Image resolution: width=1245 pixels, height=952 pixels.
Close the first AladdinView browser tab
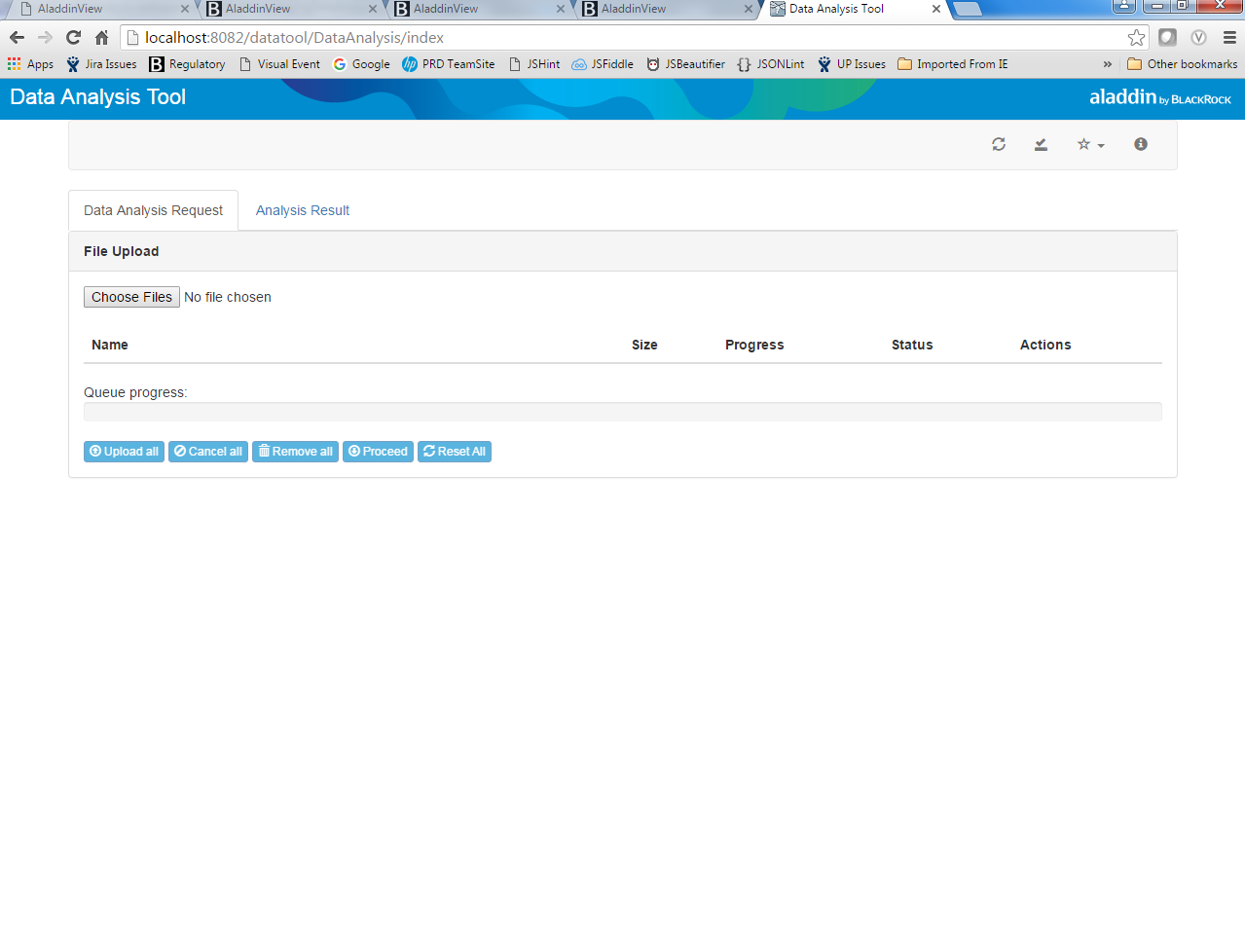[185, 9]
